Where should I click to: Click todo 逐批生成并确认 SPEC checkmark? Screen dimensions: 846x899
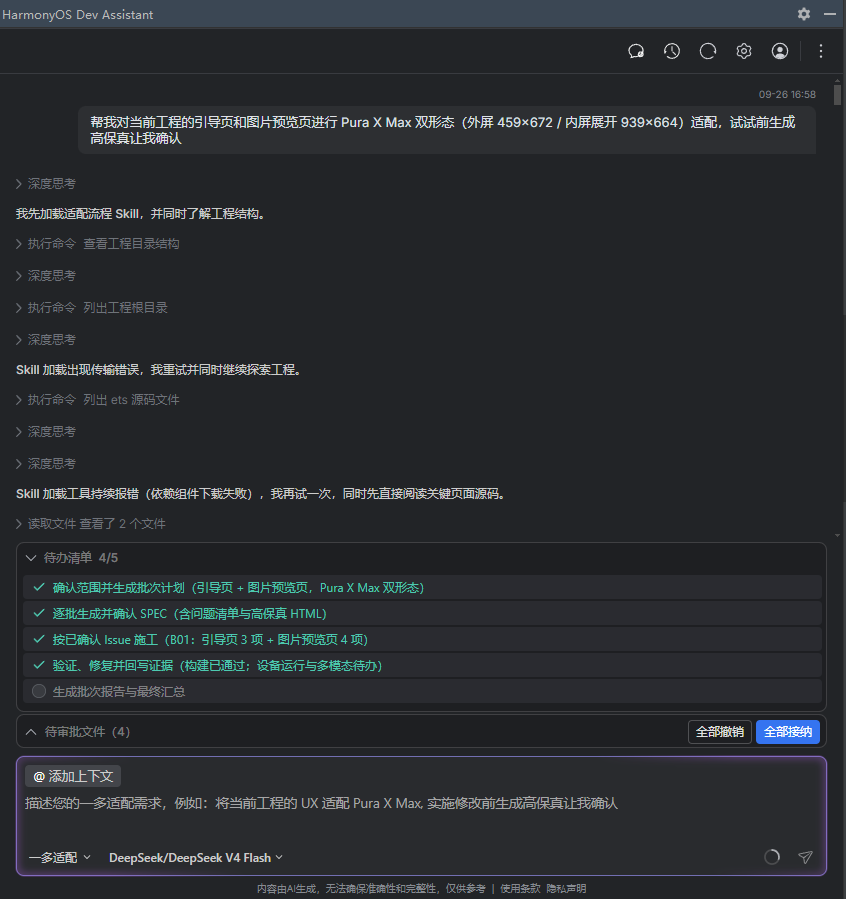click(39, 613)
